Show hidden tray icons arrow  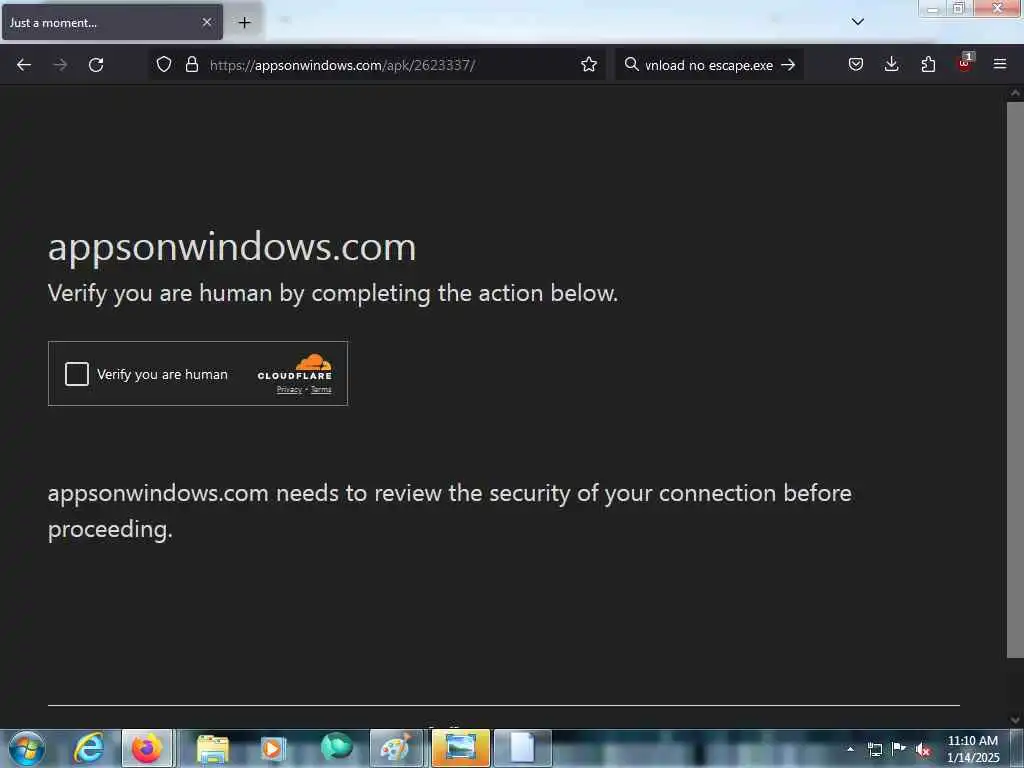[850, 749]
